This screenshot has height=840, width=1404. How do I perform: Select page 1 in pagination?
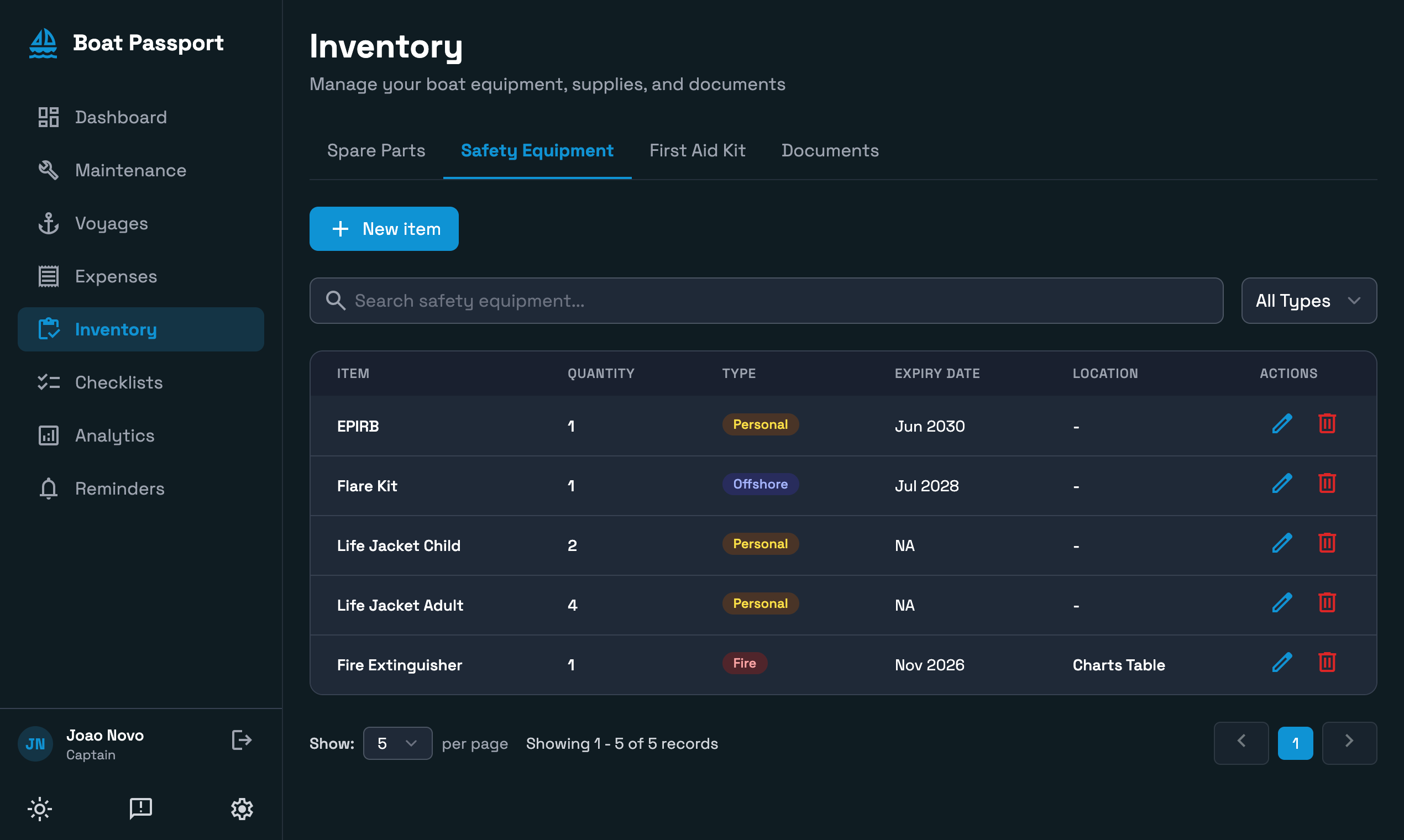tap(1295, 743)
